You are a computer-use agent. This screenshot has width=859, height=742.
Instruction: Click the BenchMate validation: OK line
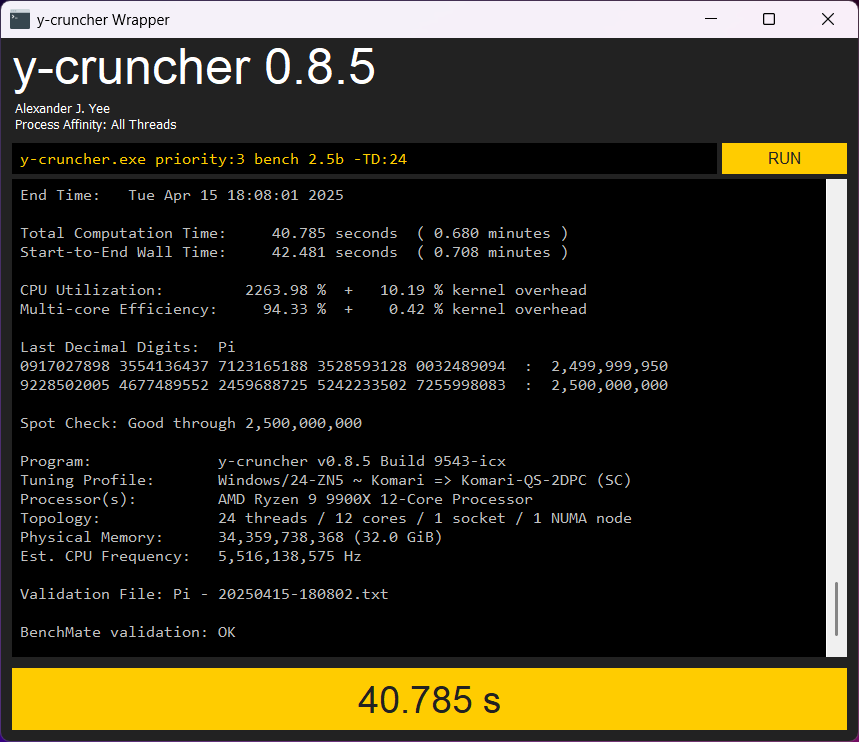point(128,632)
